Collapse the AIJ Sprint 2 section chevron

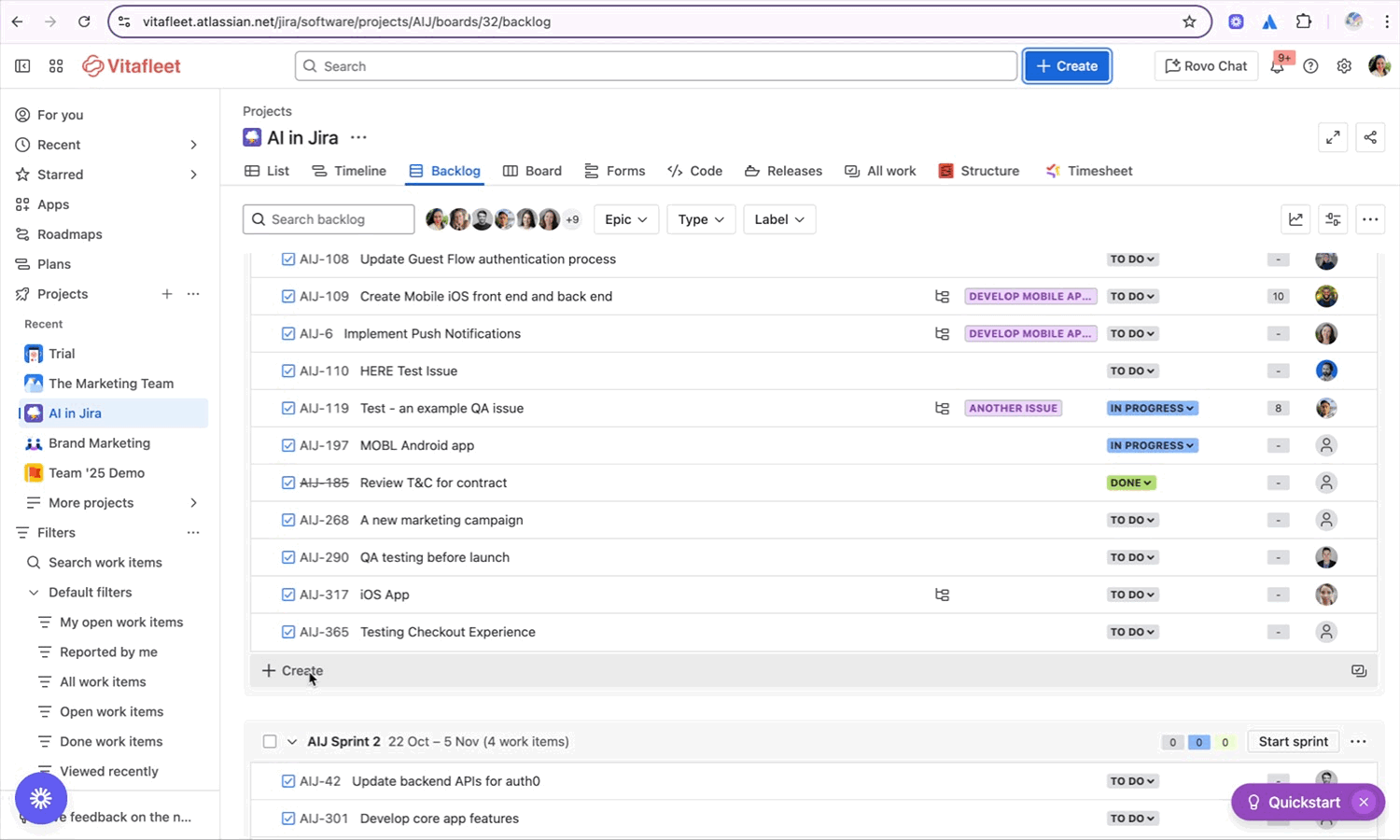[x=292, y=742]
